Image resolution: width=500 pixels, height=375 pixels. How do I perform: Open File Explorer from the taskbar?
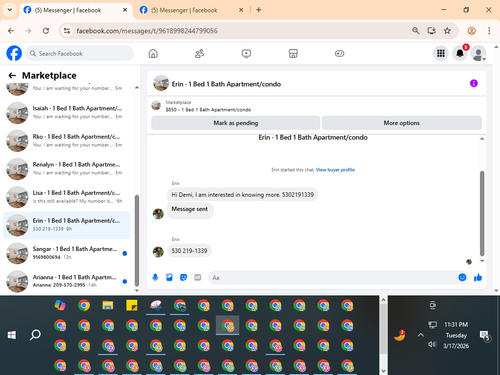click(108, 305)
